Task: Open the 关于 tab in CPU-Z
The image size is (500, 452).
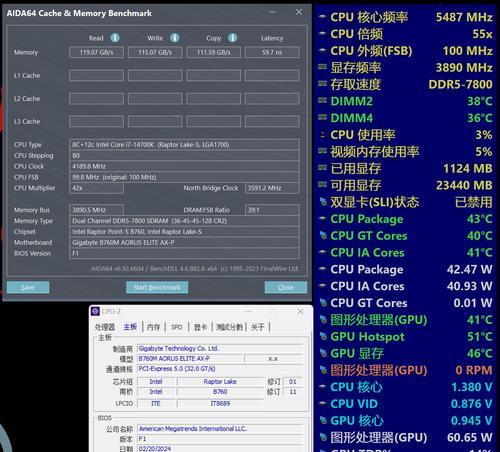Action: coord(257,327)
